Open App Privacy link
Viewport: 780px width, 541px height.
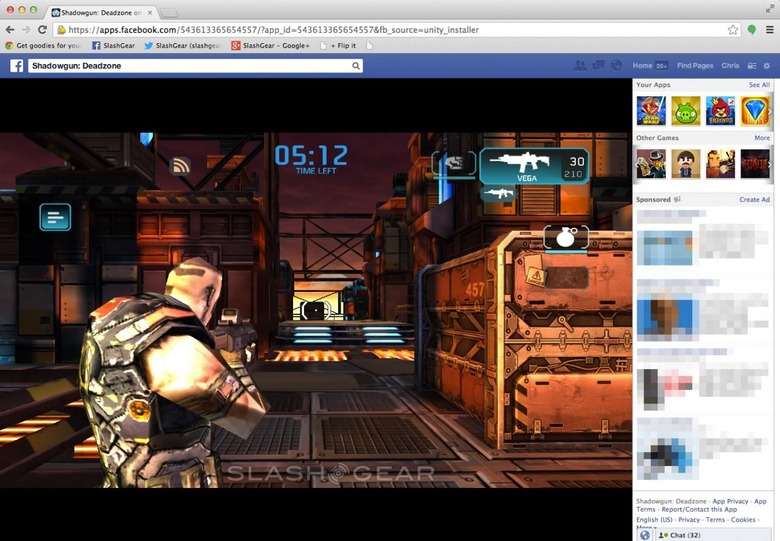coord(730,501)
